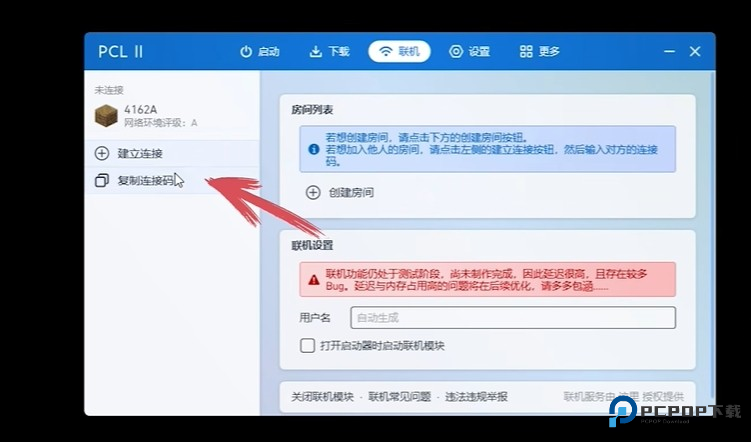Click the gear icon beside 设置

[456, 52]
